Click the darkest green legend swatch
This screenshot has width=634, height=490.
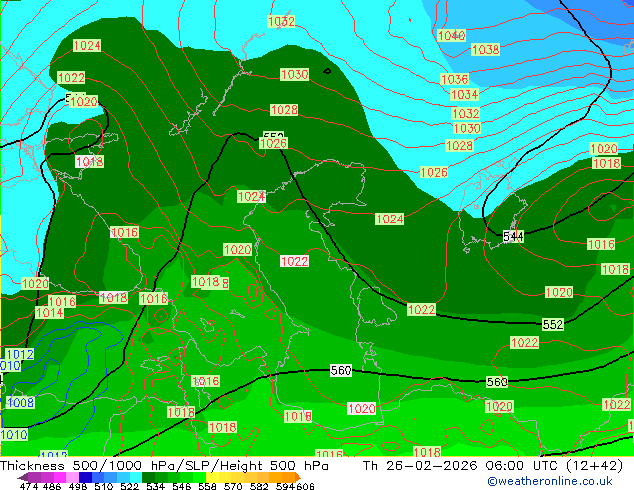[x=149, y=477]
